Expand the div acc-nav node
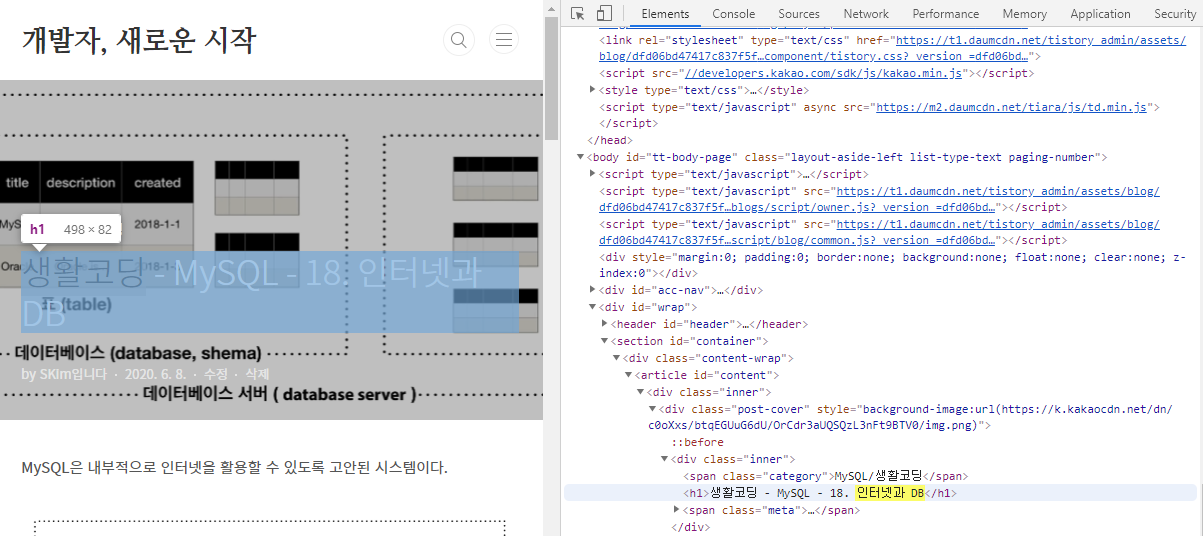 coord(592,290)
